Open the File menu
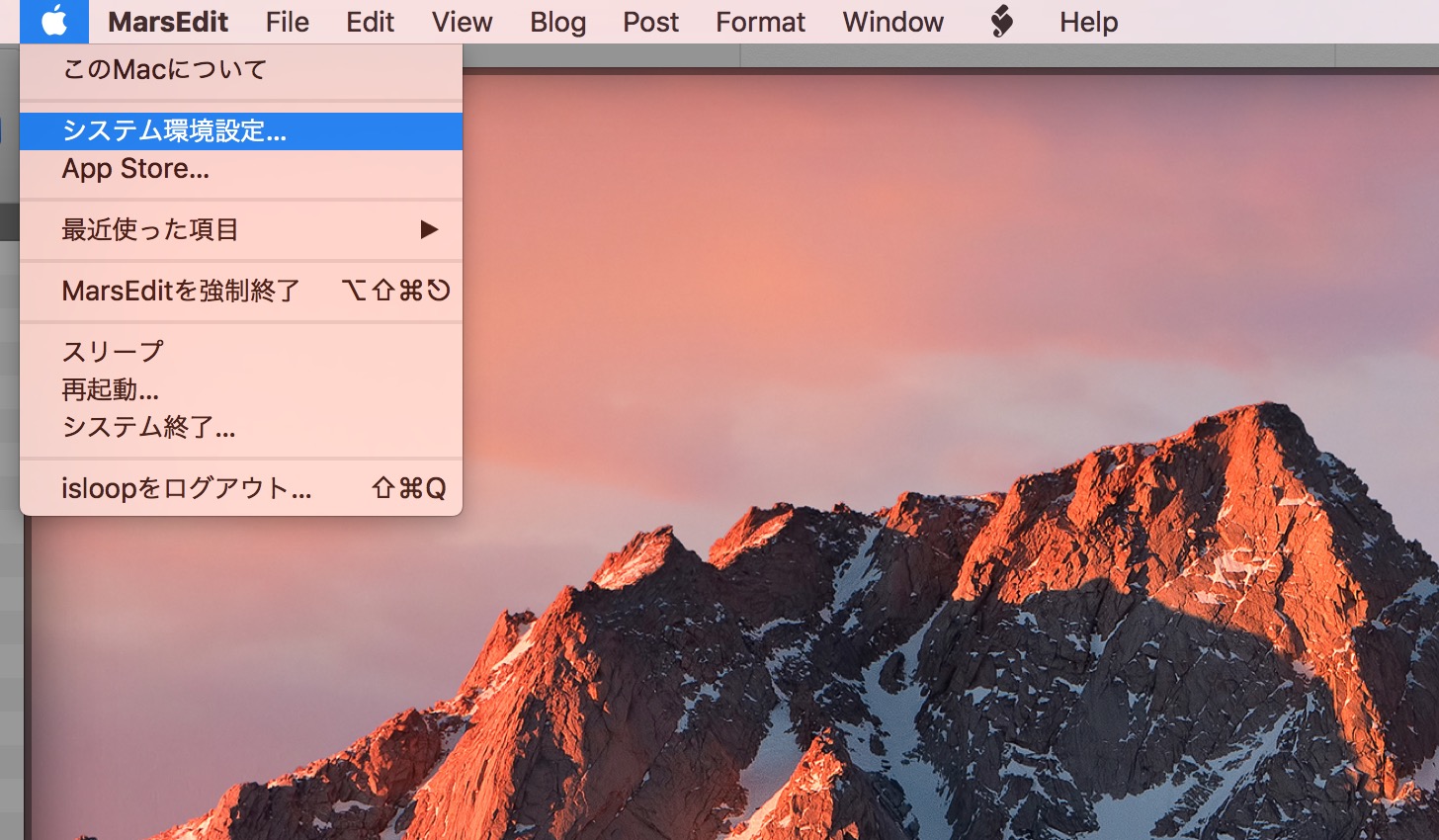 pos(288,22)
